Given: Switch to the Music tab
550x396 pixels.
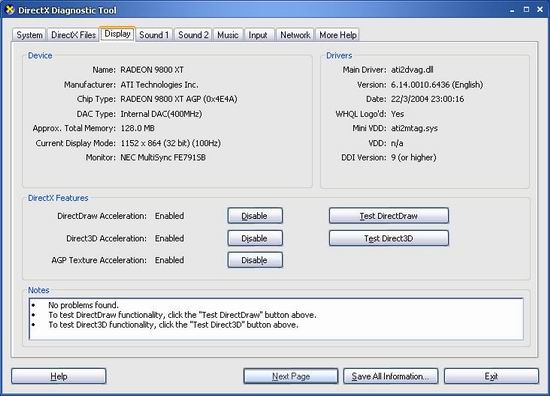Looking at the screenshot, I should tap(228, 35).
